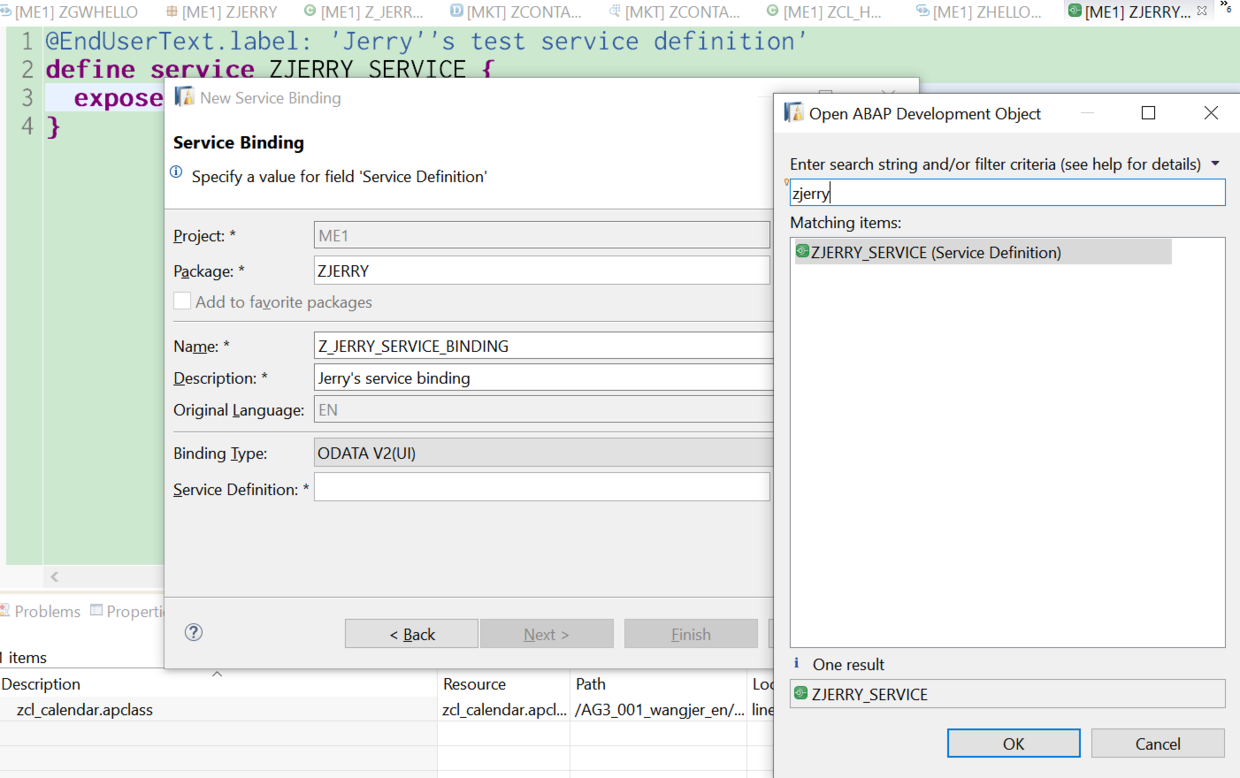
Task: Close the Open ABAP Development Object dialog
Action: (x=1211, y=113)
